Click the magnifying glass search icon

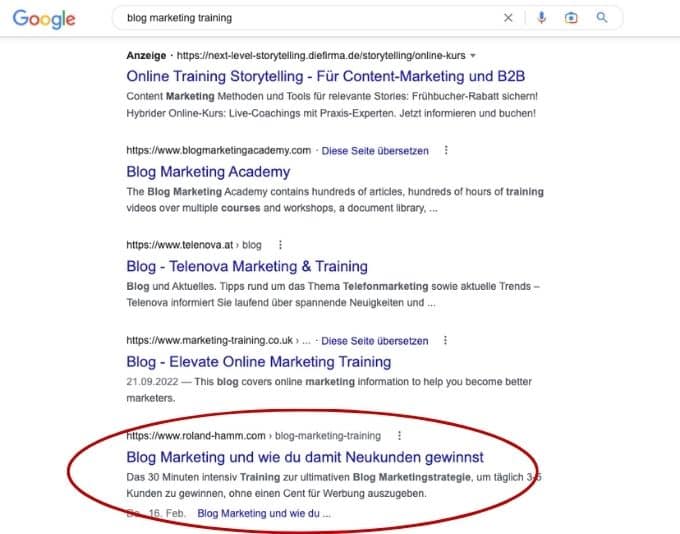pyautogui.click(x=602, y=17)
